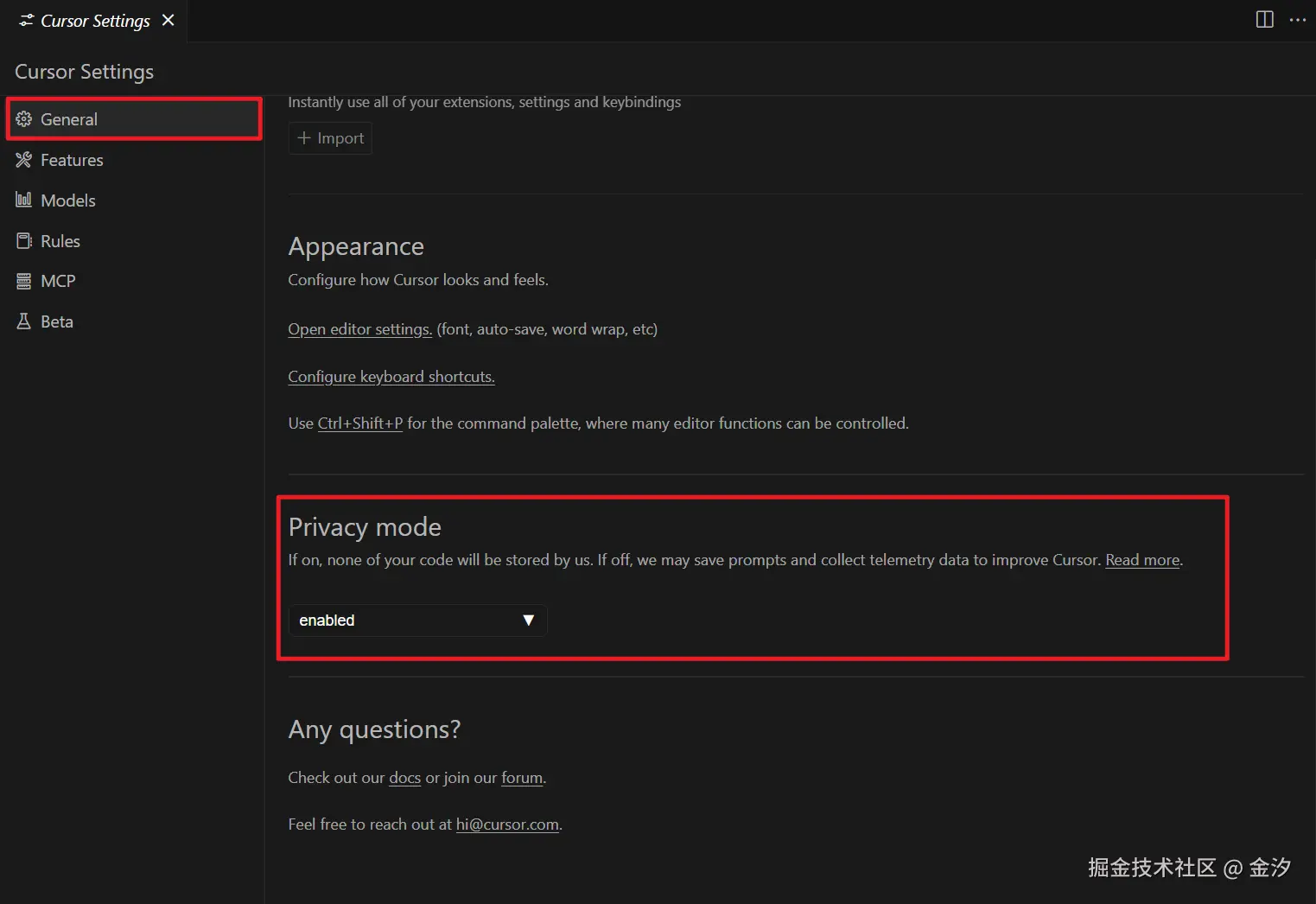Click the MCP server icon
This screenshot has width=1316, height=904.
tap(24, 281)
